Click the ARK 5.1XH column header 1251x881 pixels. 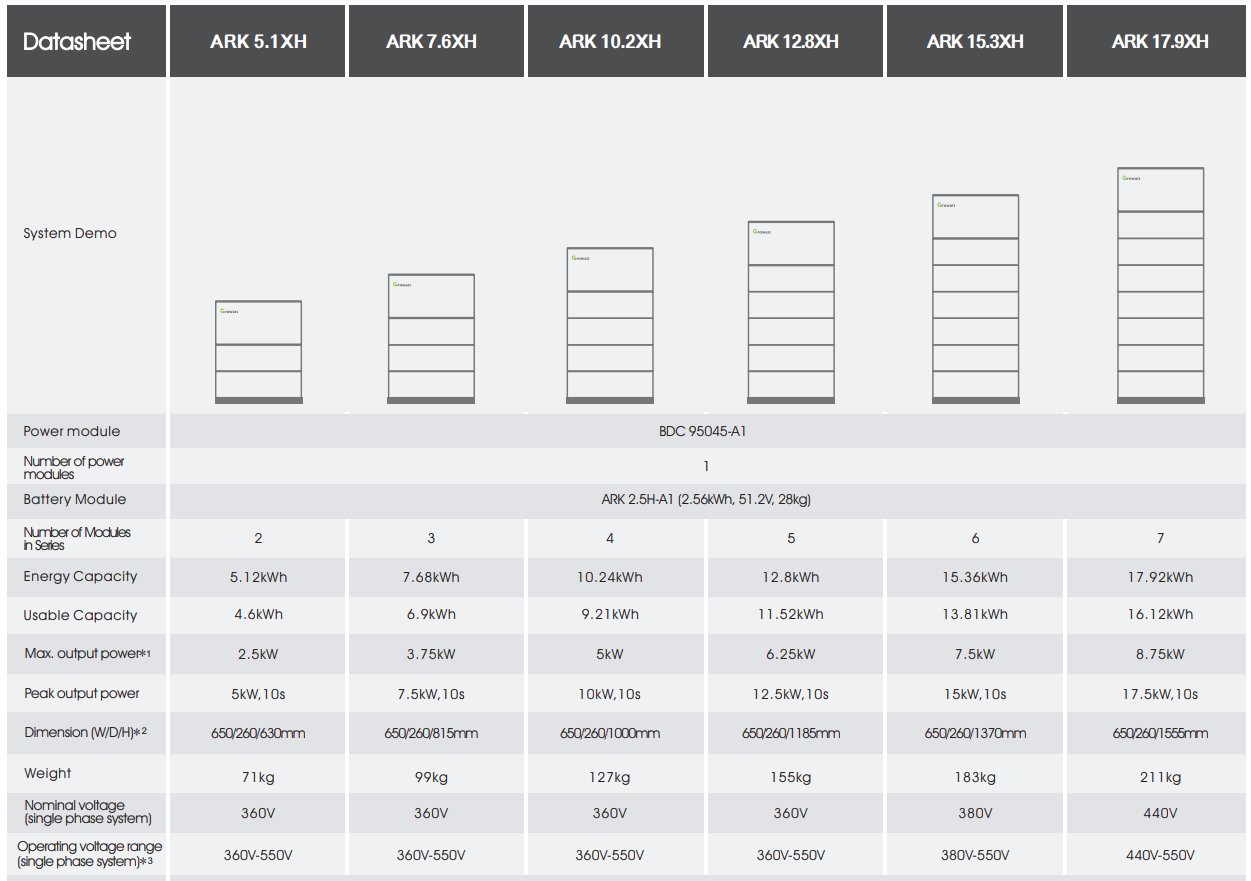pos(258,41)
